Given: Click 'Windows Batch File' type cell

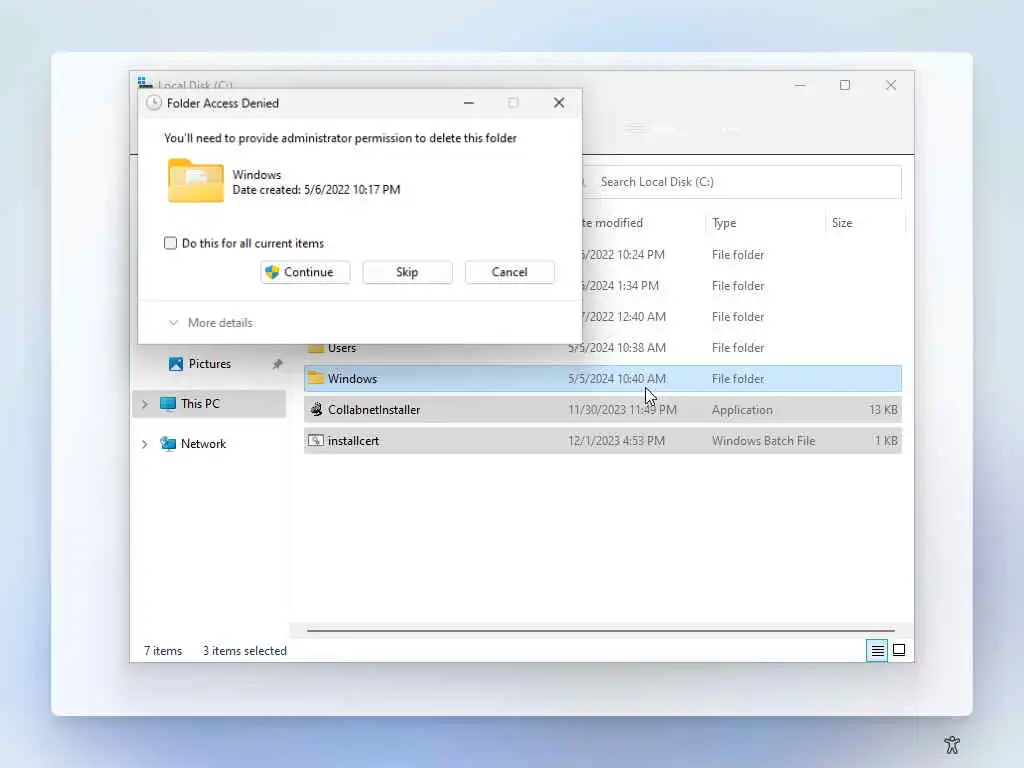Looking at the screenshot, I should pyautogui.click(x=763, y=441).
